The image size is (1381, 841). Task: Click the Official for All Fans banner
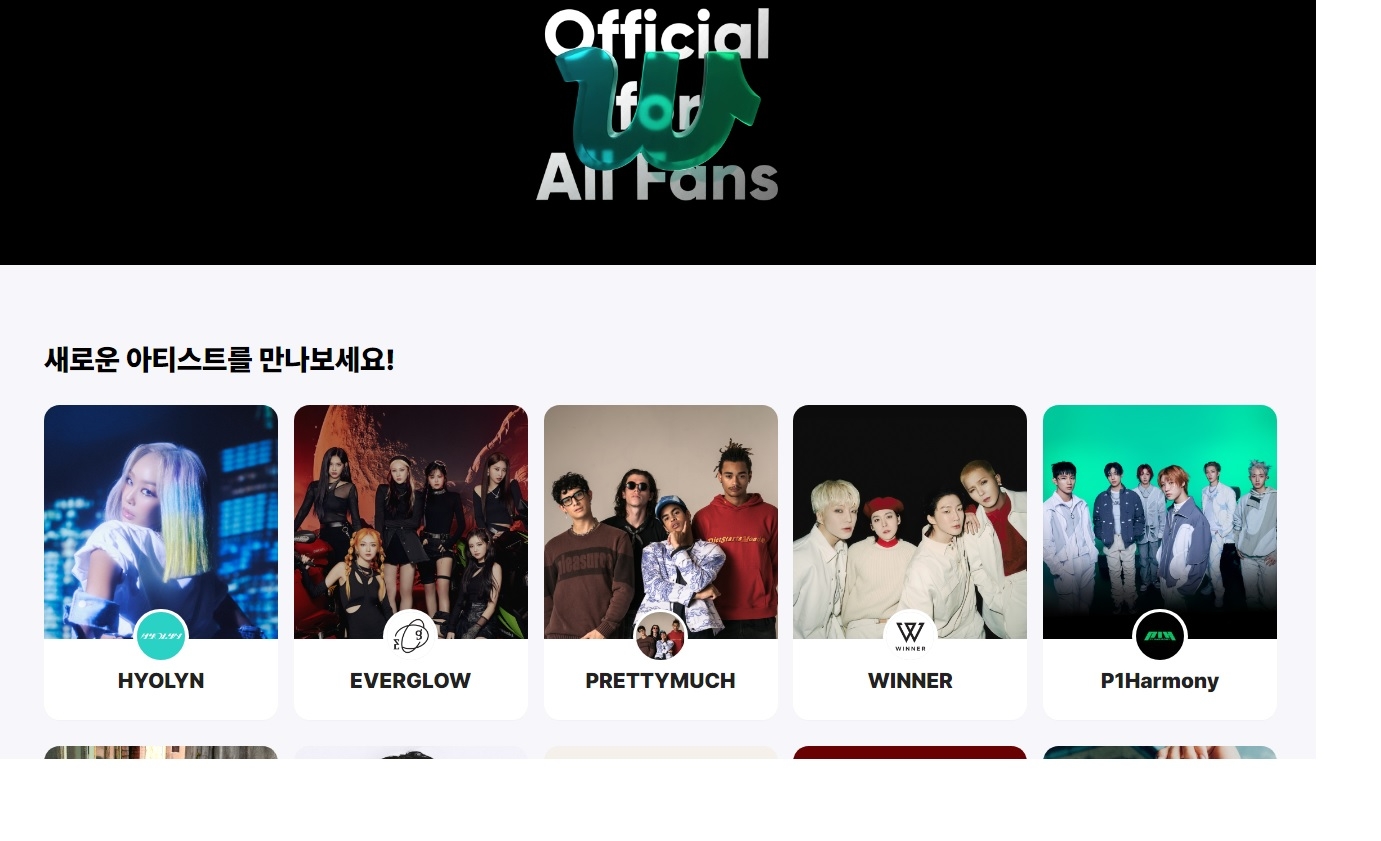[x=658, y=132]
